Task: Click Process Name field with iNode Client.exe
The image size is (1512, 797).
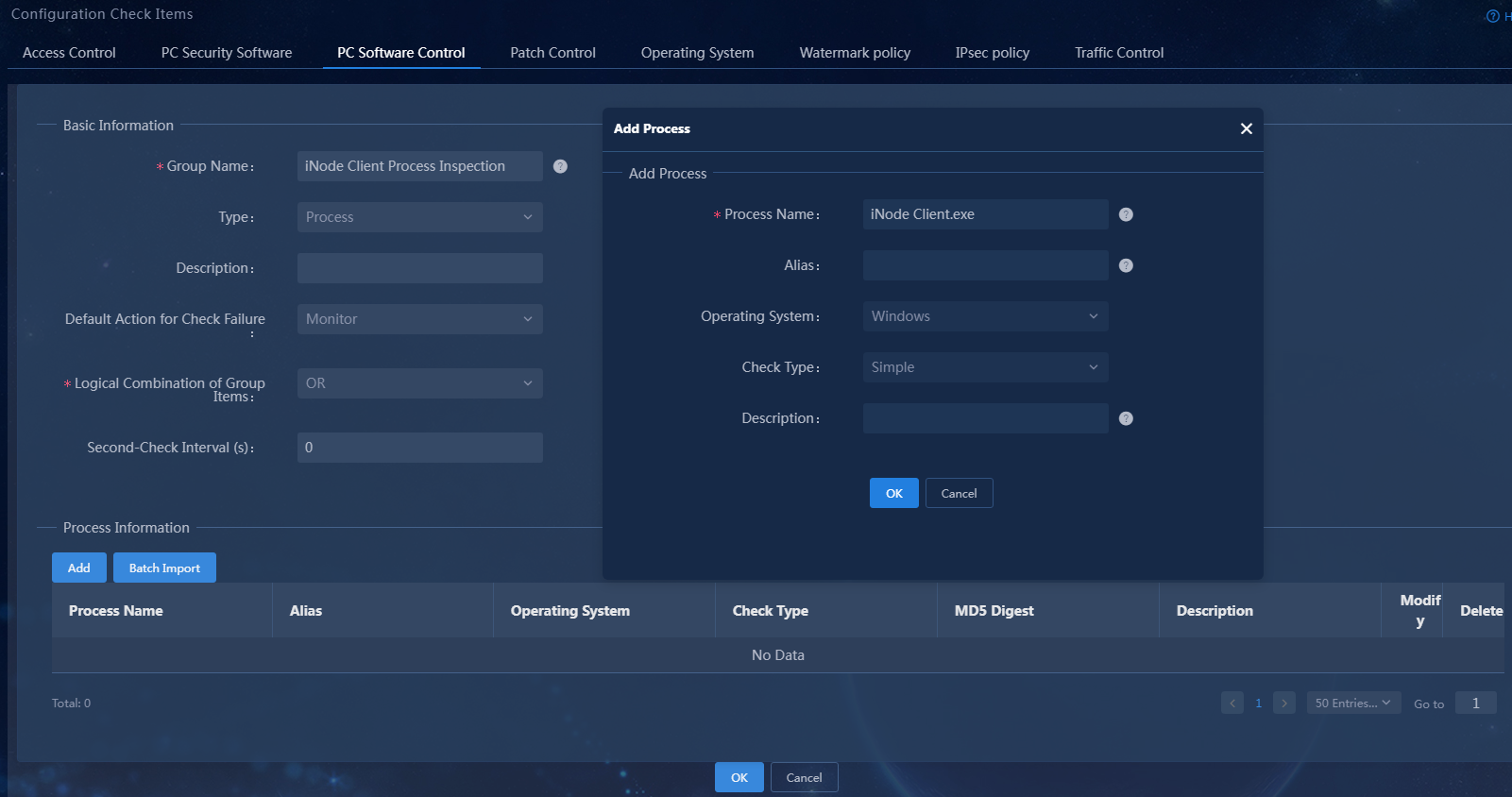Action: (x=986, y=214)
